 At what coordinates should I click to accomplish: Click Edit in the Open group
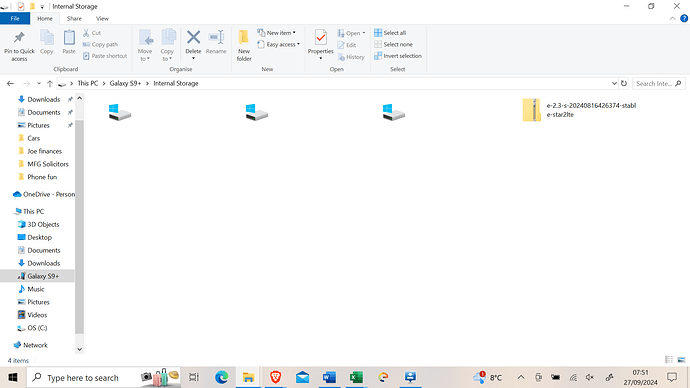[x=347, y=45]
